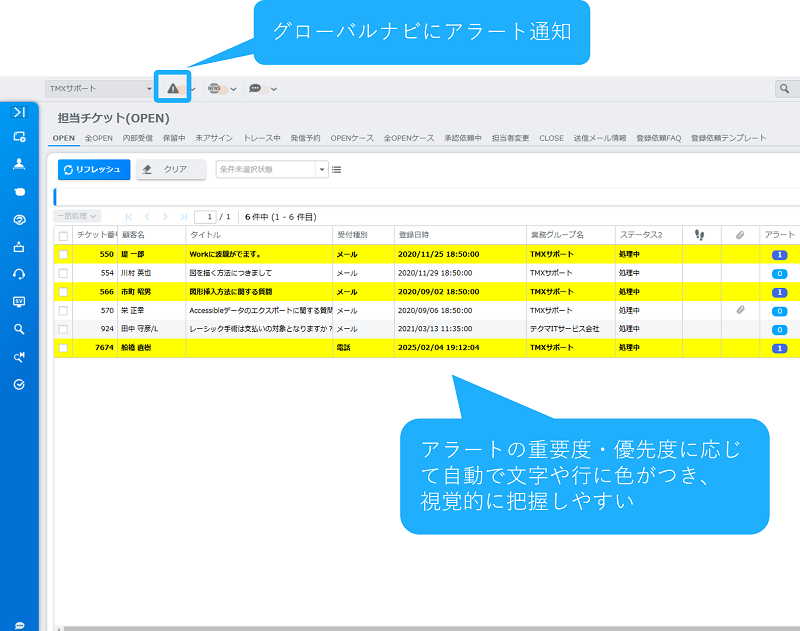Open the 一括処理 bulk action dropdown
This screenshot has height=631, width=800.
pyautogui.click(x=78, y=216)
